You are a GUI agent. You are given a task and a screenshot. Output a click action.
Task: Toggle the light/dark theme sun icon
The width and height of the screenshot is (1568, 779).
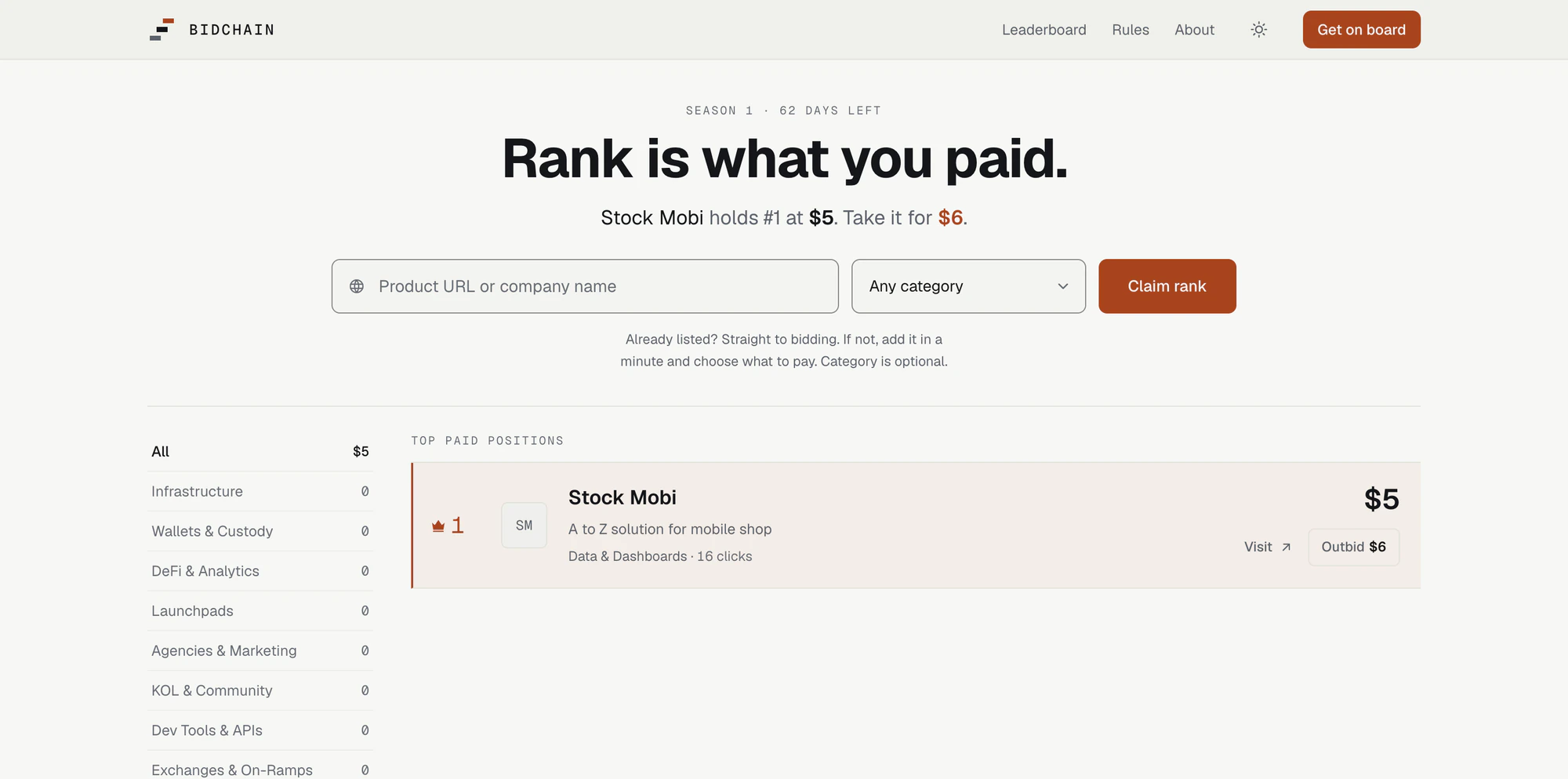click(1258, 30)
